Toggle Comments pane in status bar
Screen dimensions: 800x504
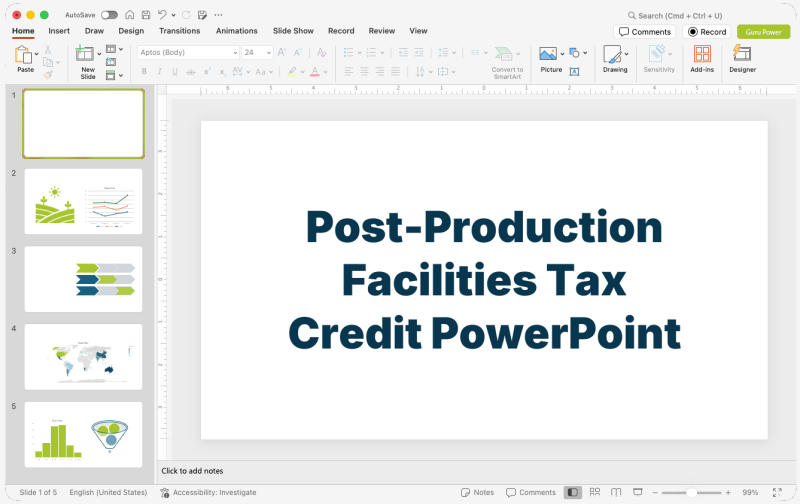click(x=531, y=492)
